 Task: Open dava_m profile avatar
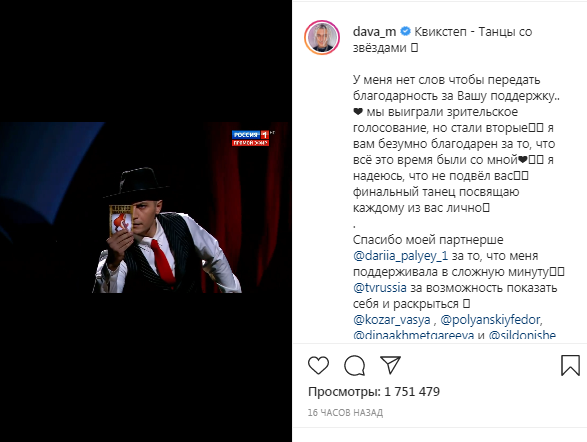tap(322, 38)
